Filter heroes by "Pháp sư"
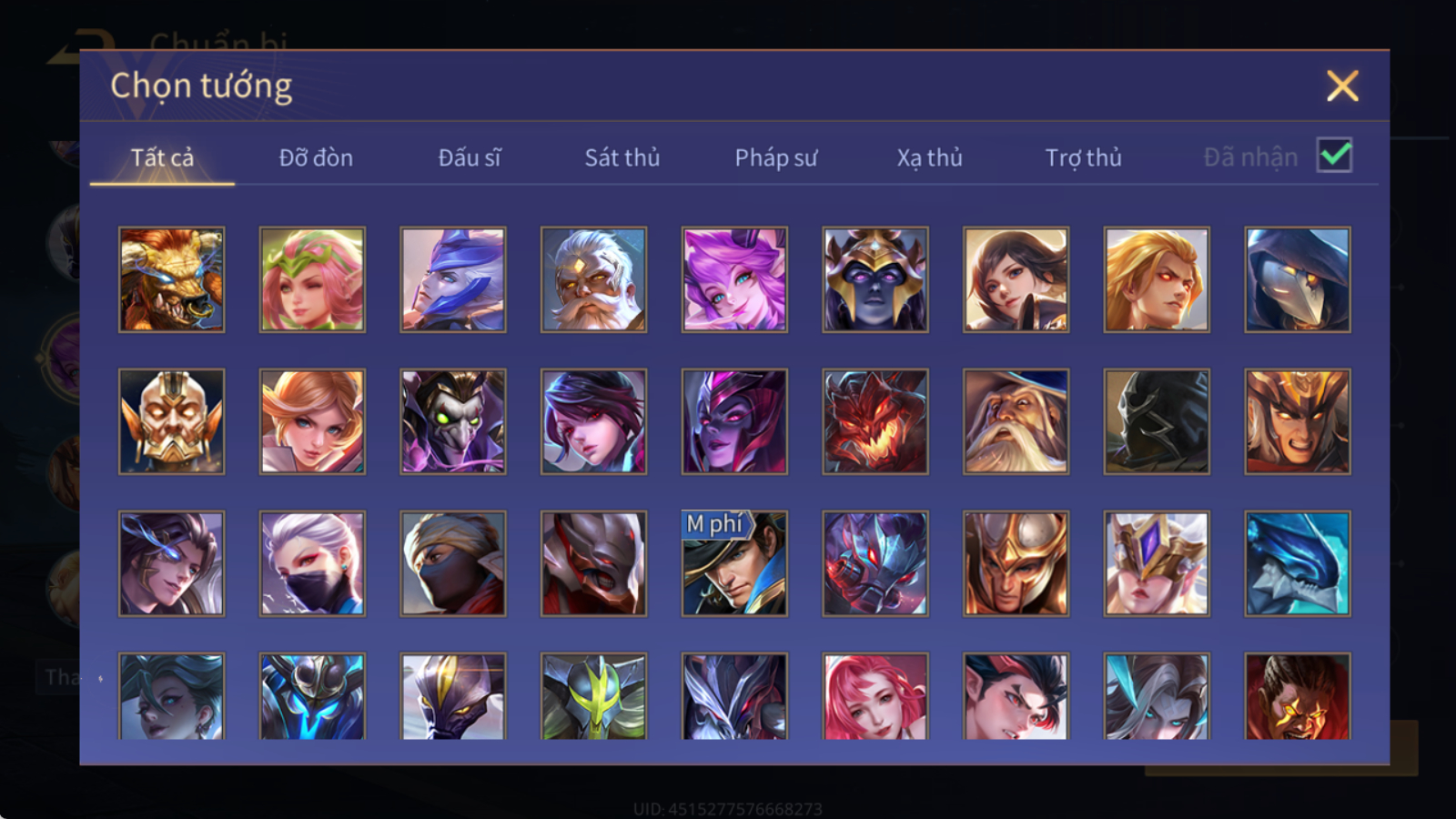This screenshot has height=819, width=1456. (775, 157)
